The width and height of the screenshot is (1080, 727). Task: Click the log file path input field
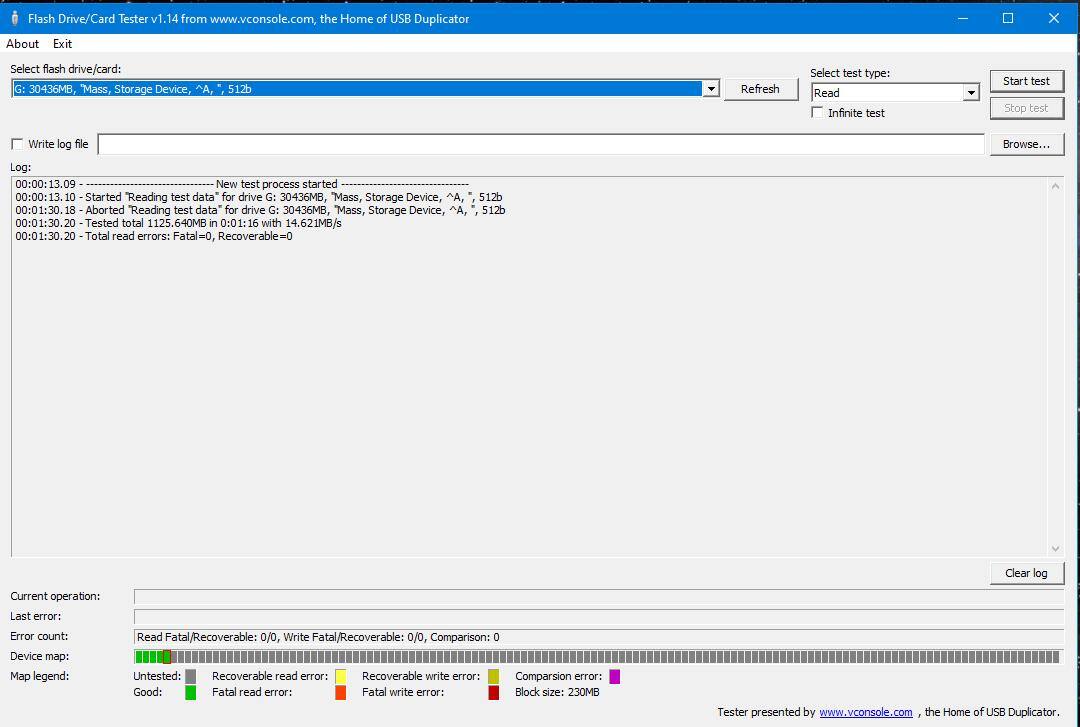540,144
